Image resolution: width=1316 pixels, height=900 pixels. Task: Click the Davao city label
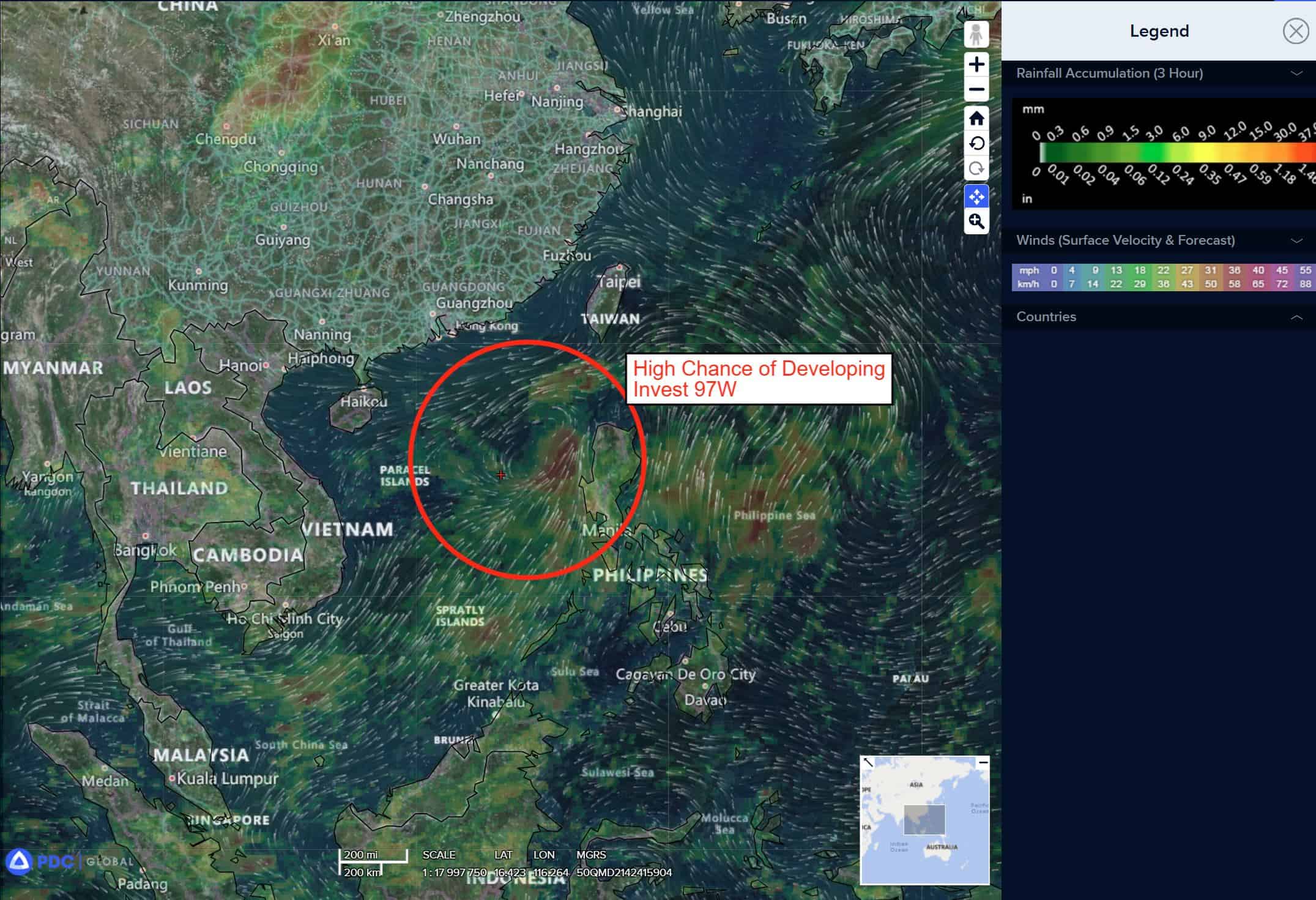705,699
